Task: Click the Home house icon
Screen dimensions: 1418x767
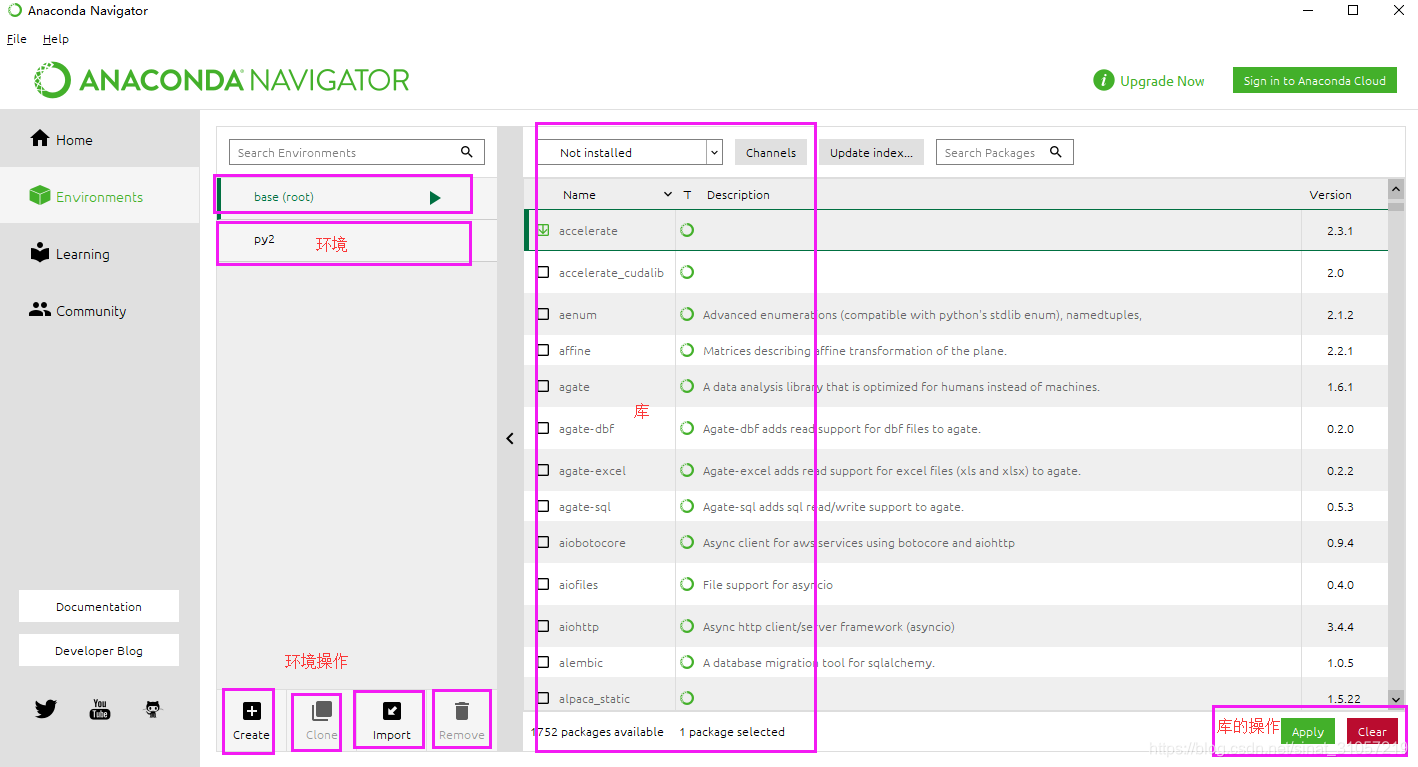Action: coord(40,138)
